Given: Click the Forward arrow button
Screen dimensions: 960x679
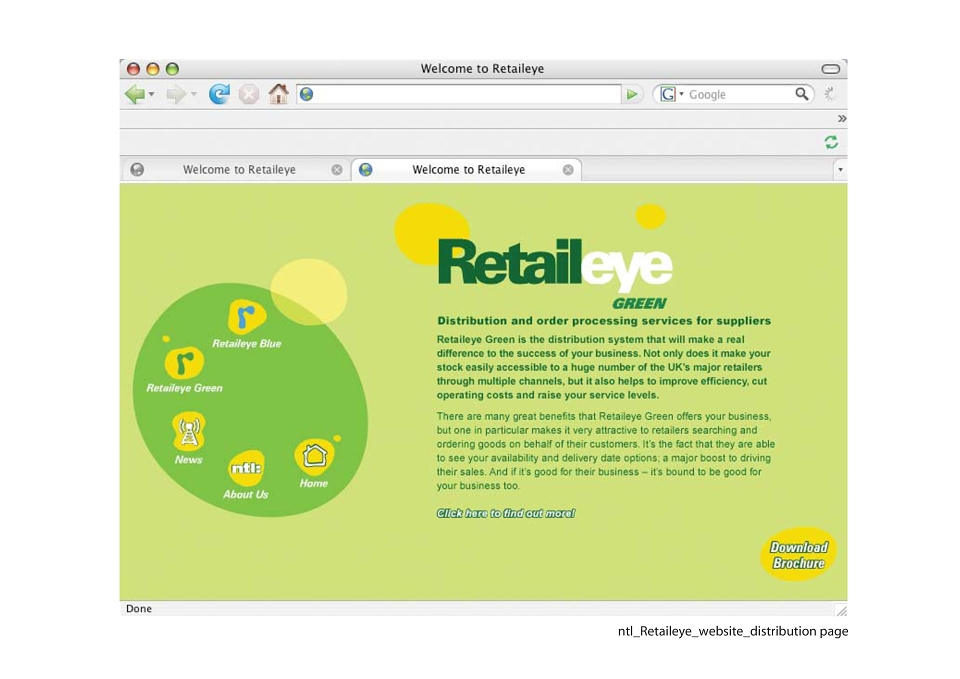Looking at the screenshot, I should pyautogui.click(x=176, y=94).
